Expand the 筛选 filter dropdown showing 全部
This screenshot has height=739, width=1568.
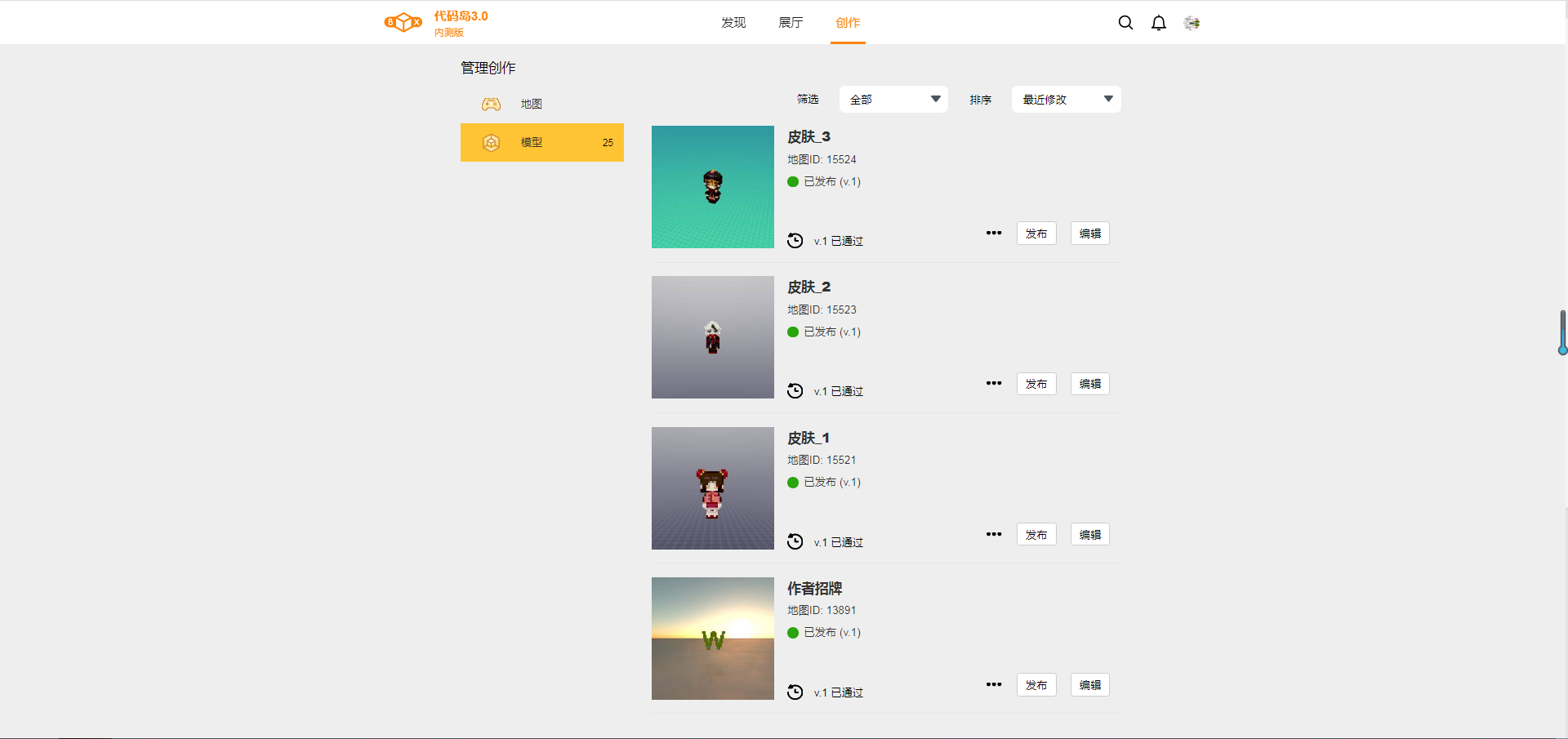point(893,99)
